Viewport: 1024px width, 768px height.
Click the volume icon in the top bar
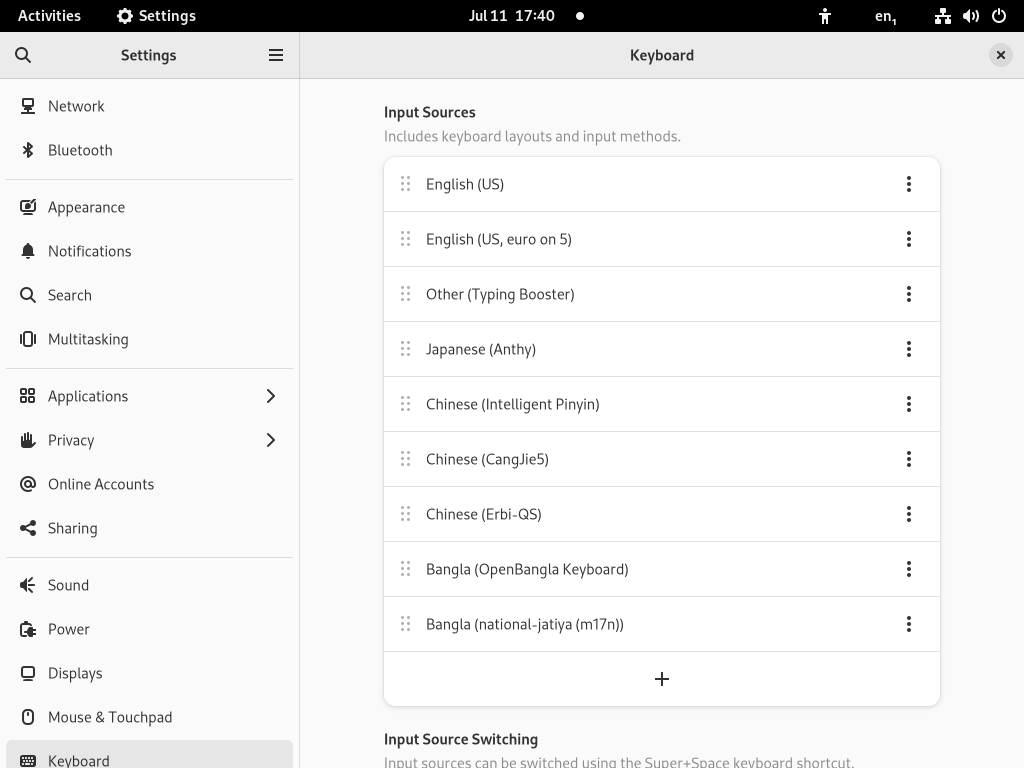[969, 15]
